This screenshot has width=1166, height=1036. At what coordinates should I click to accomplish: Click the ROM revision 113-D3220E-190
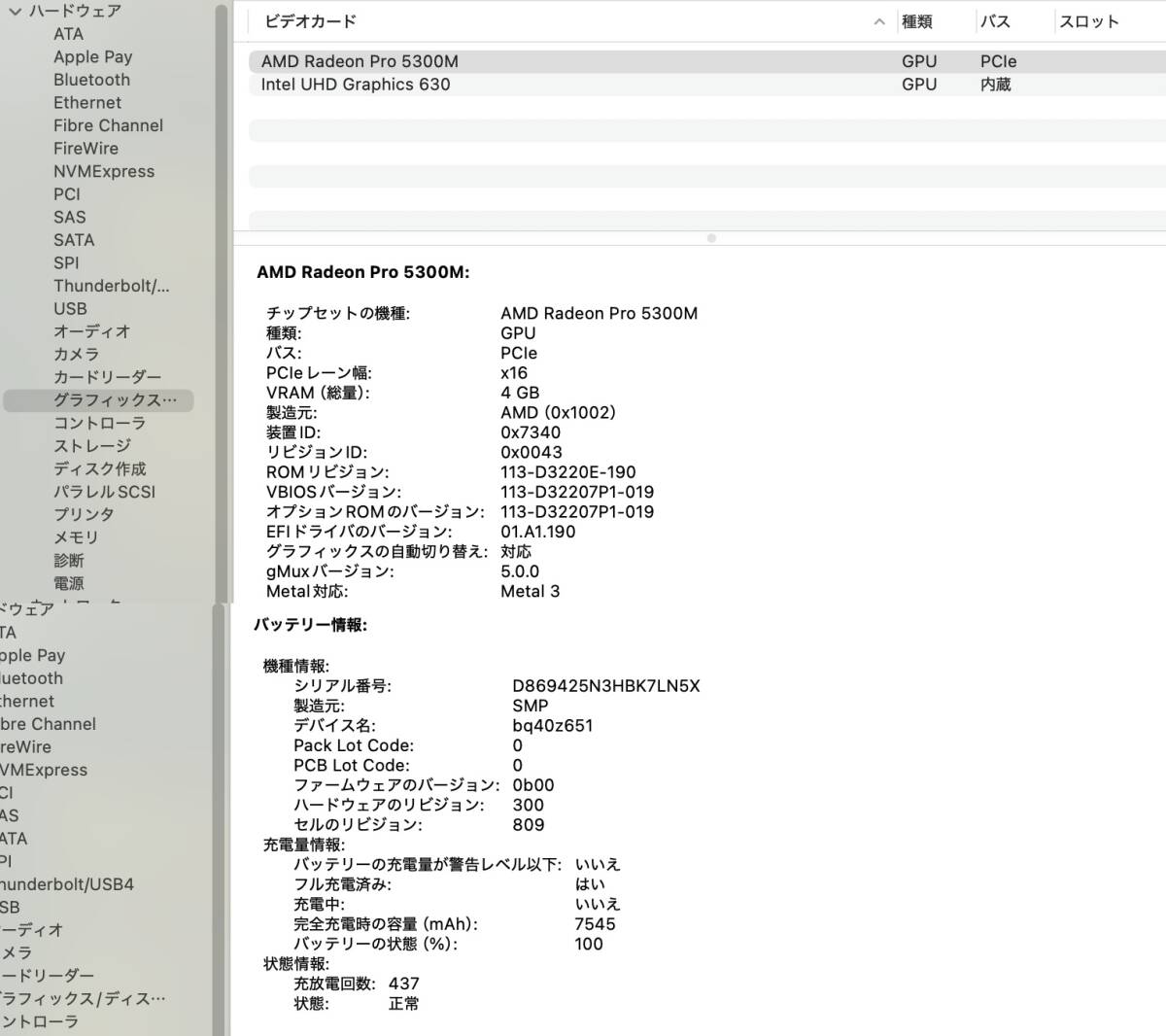(568, 472)
